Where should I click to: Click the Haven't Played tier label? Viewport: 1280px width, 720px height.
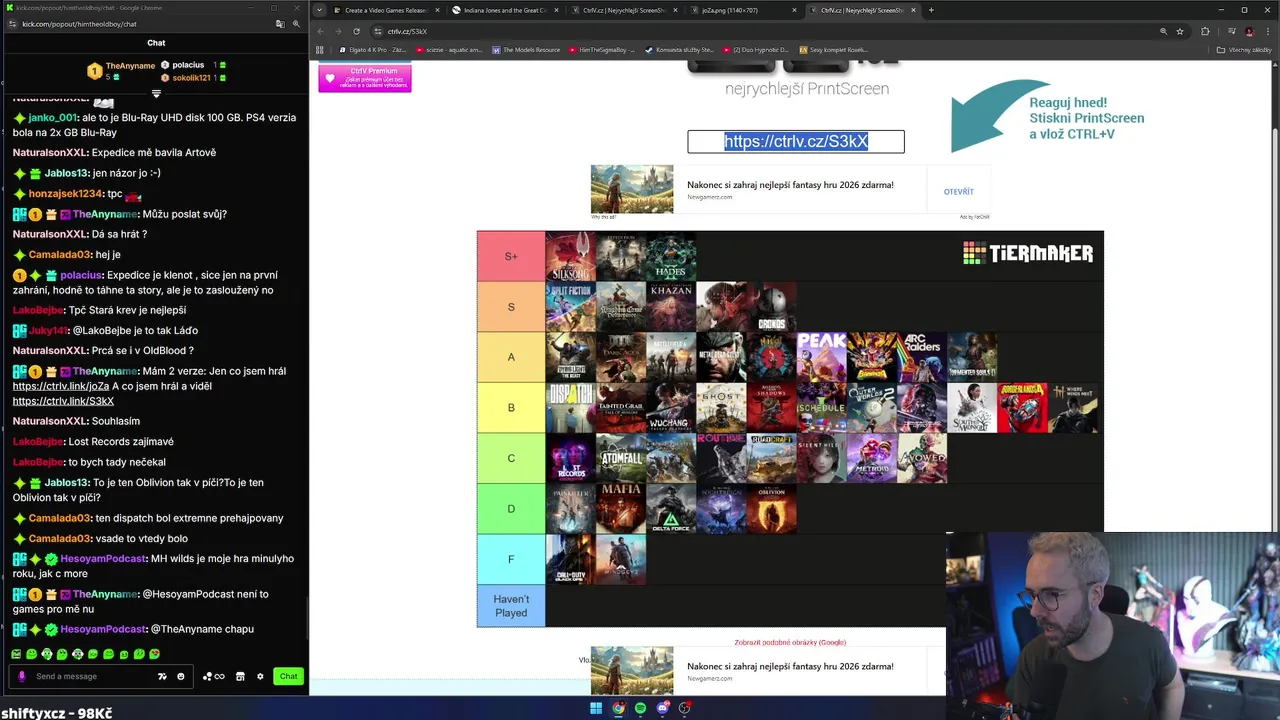[511, 606]
